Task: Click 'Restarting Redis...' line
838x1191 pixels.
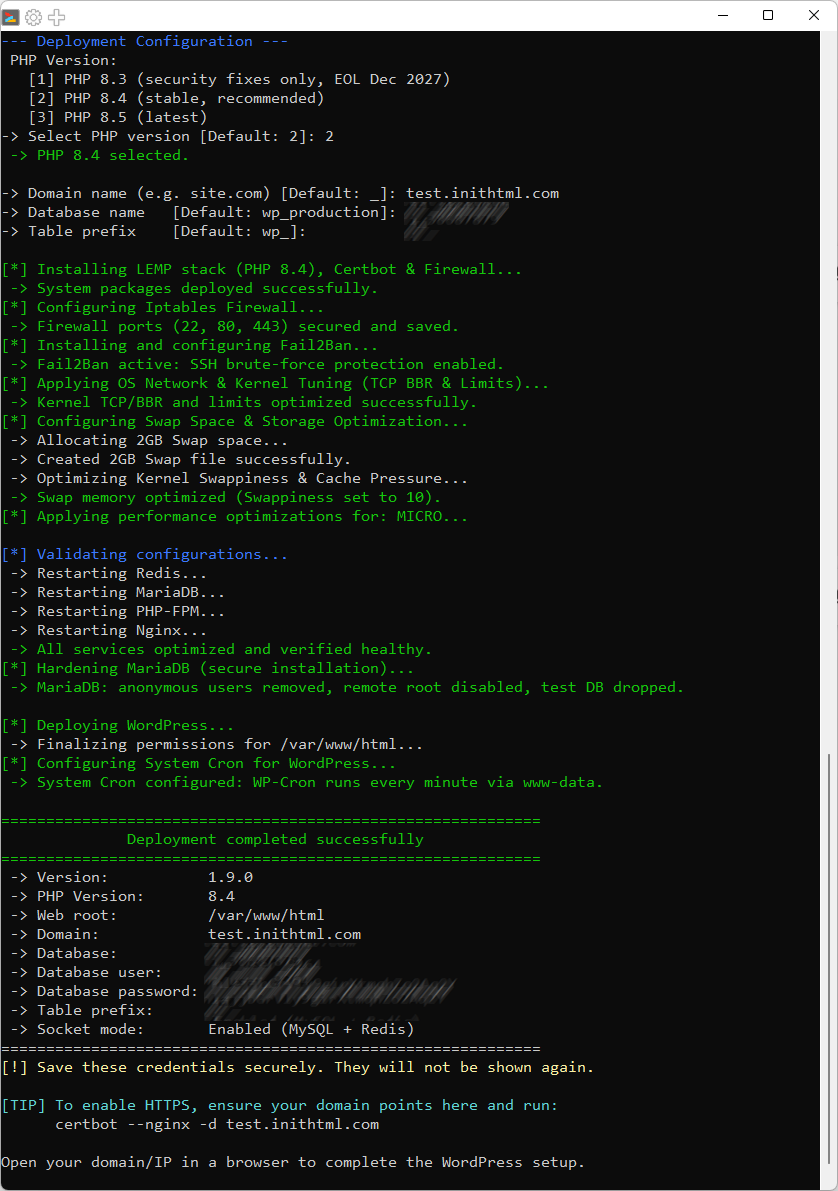Action: pyautogui.click(x=109, y=573)
